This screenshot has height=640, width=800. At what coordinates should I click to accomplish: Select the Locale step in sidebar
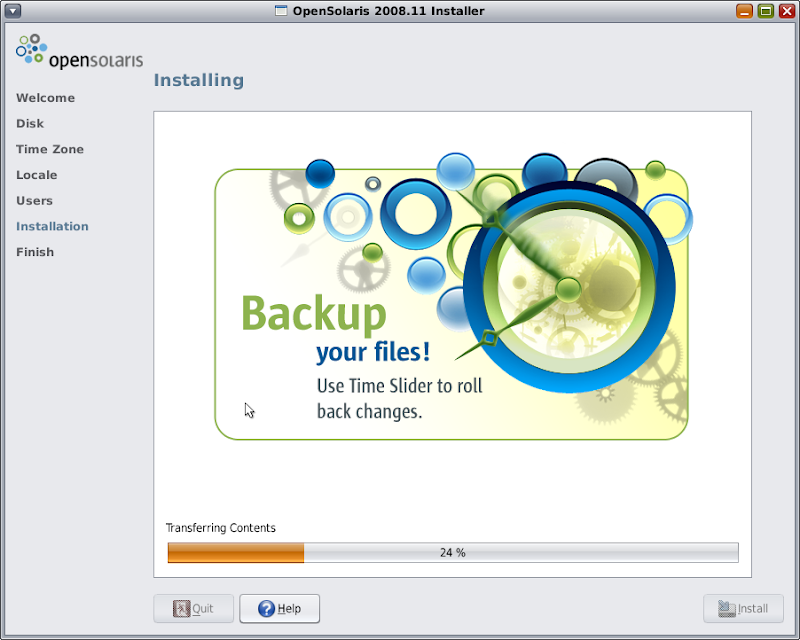37,175
